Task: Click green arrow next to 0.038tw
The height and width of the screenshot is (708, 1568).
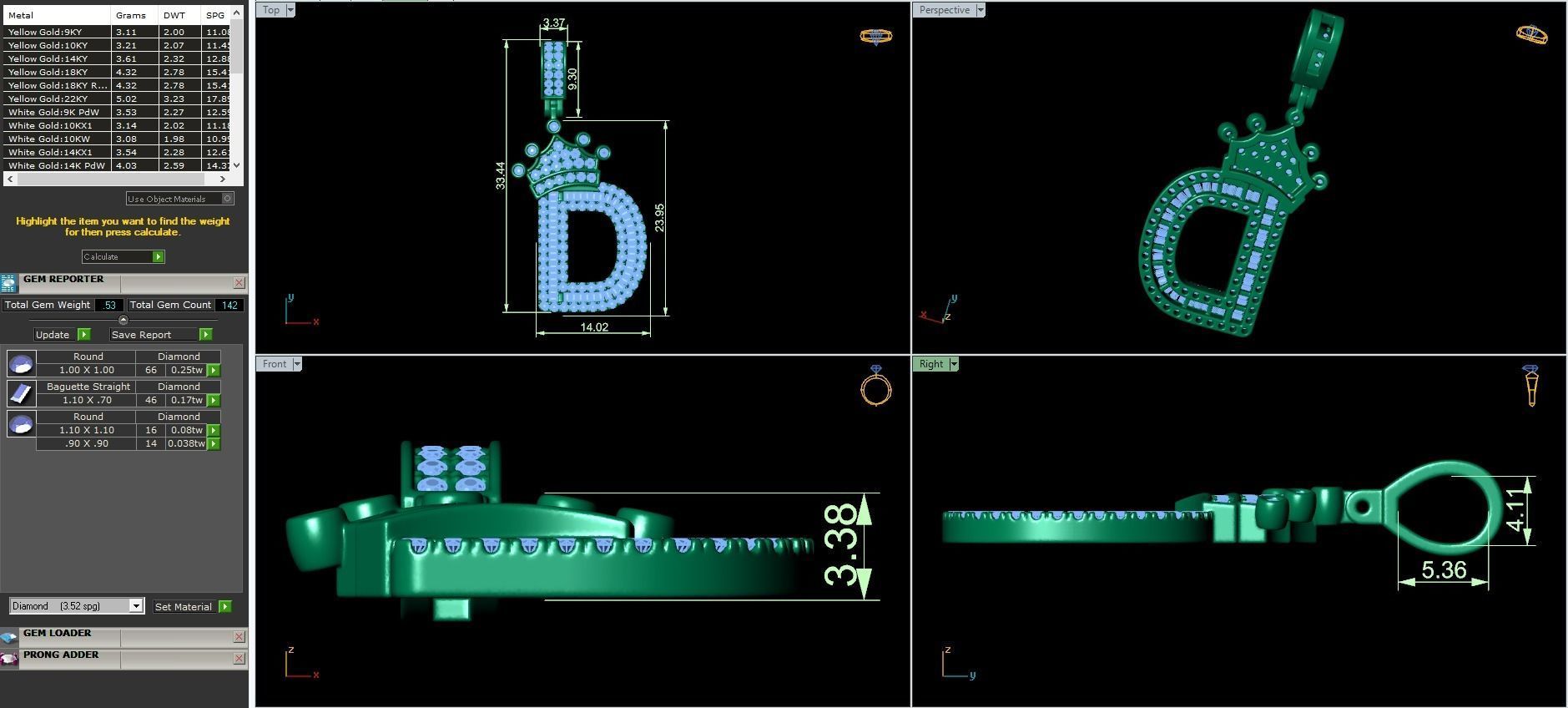Action: point(214,443)
